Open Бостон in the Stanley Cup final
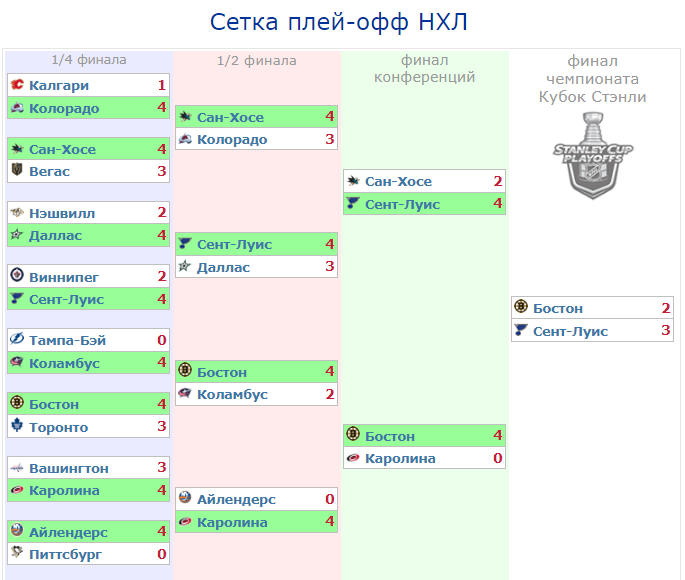The image size is (685, 580). [558, 308]
